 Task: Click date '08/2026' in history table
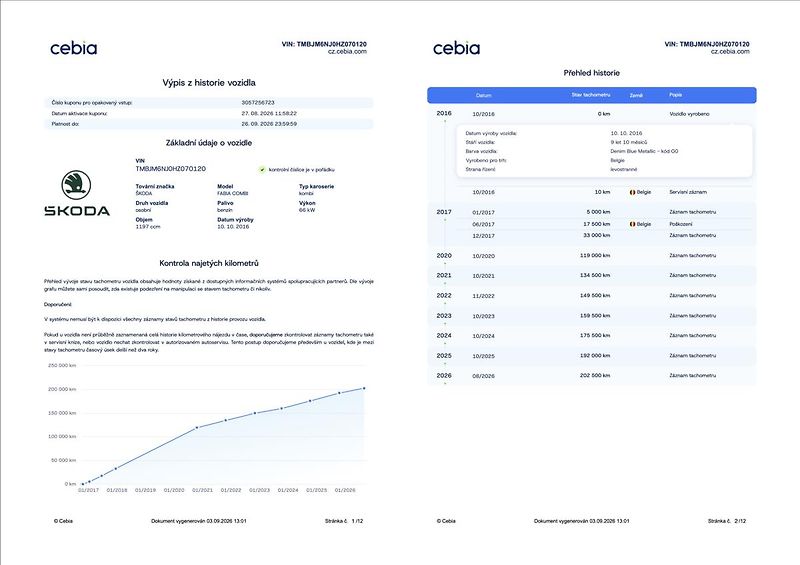483,376
